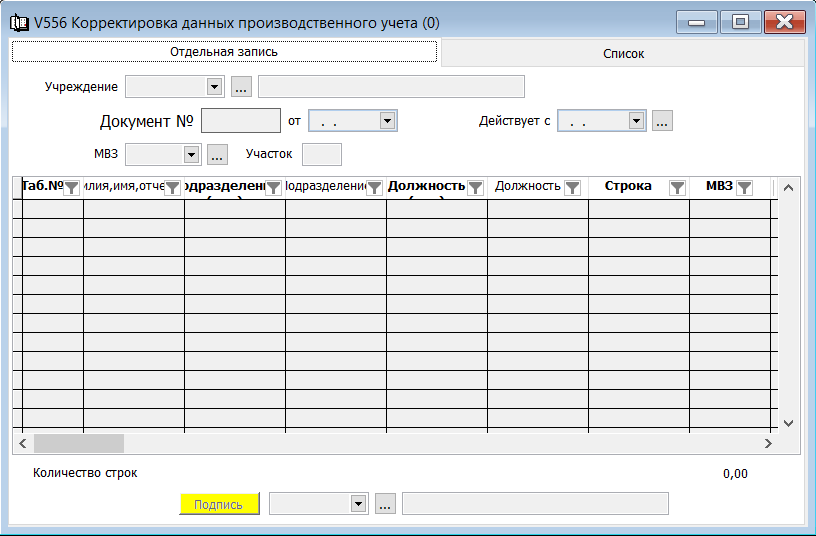This screenshot has width=816, height=536.
Task: Click filter icon in Строка column header
Action: (x=677, y=187)
